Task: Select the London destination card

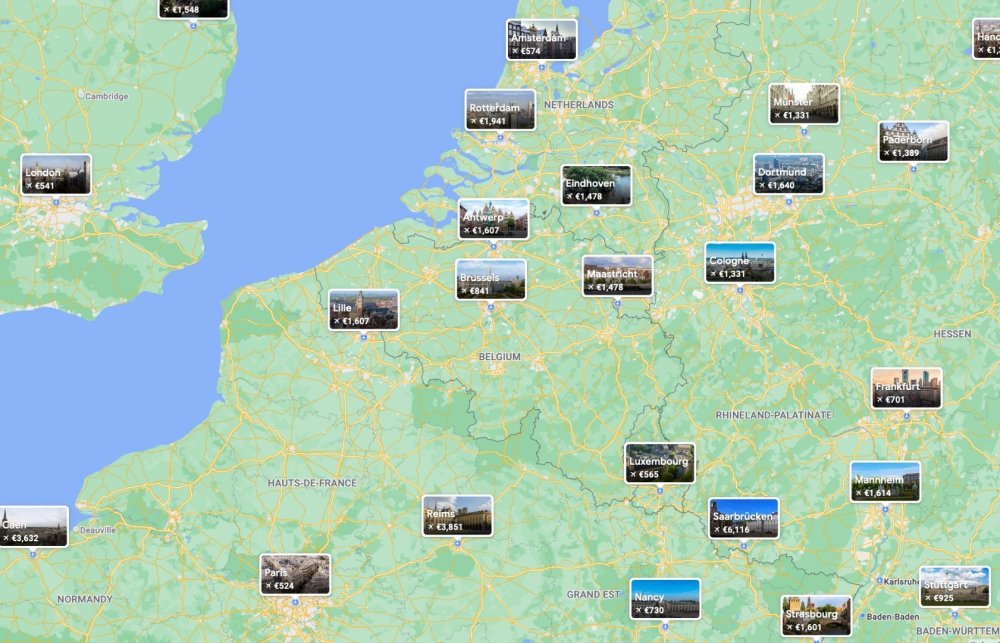Action: (56, 175)
